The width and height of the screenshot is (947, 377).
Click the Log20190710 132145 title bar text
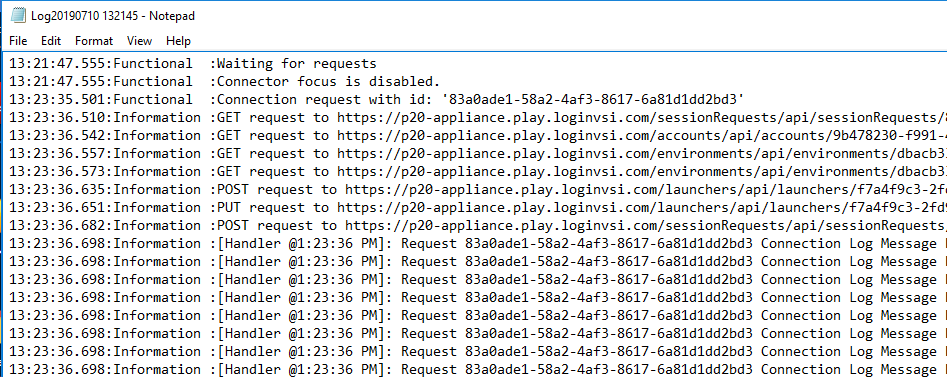point(113,16)
